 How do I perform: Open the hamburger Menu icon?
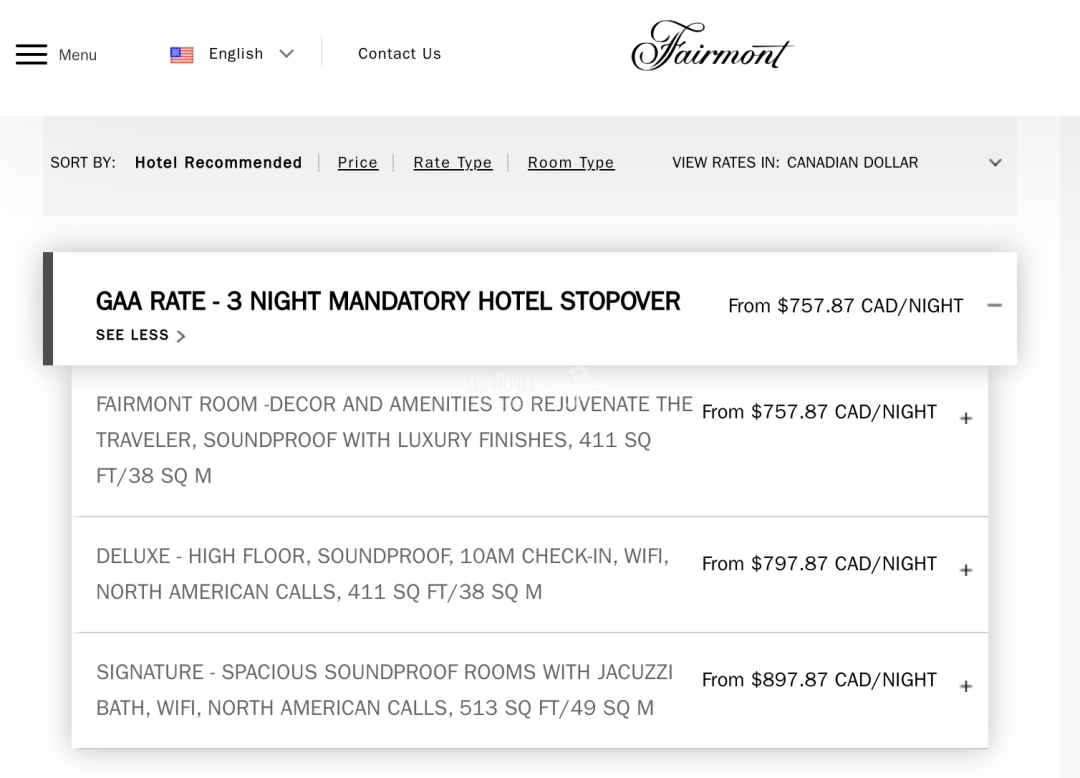32,54
